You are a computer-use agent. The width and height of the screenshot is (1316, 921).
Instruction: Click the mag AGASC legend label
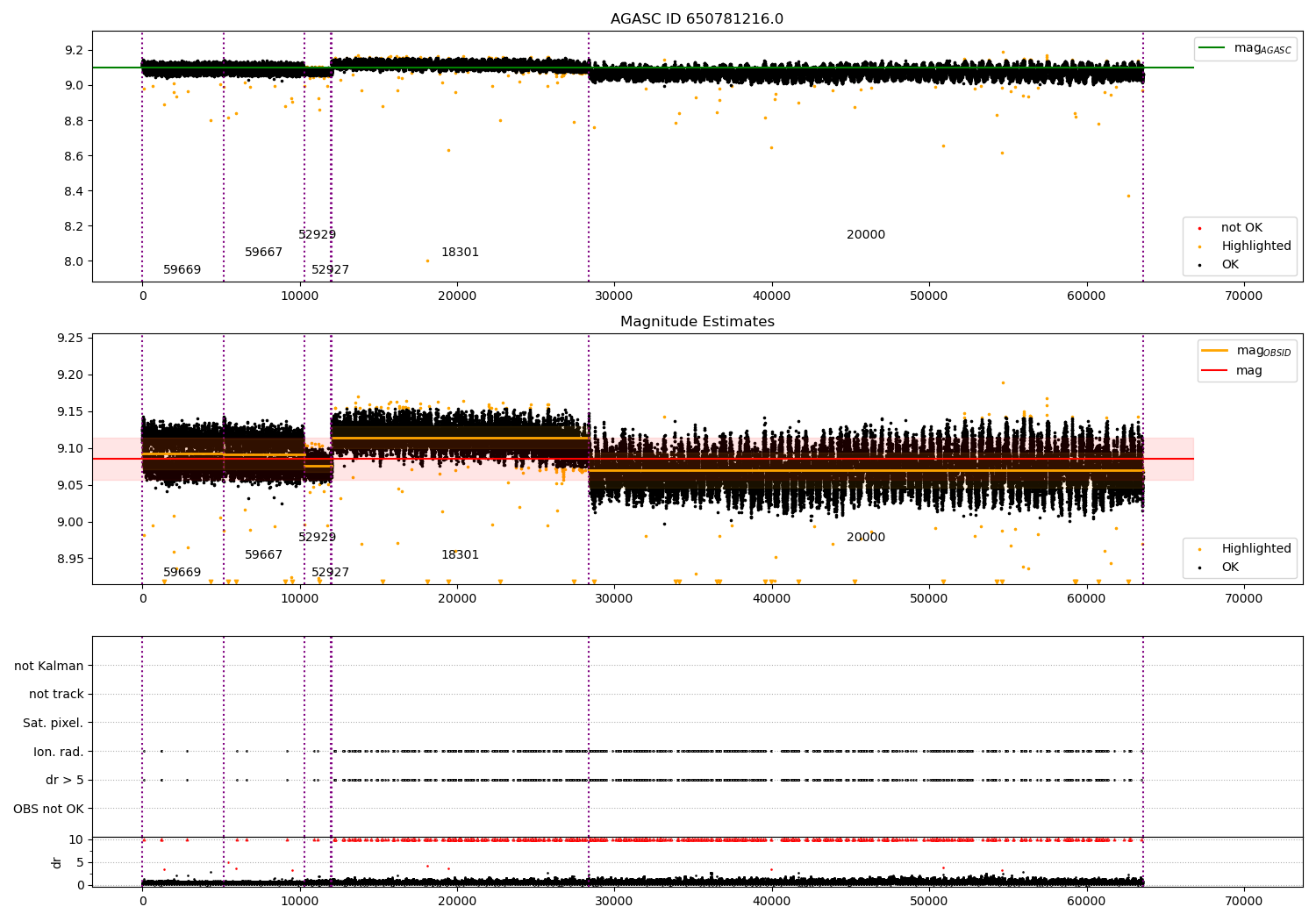[x=1262, y=48]
